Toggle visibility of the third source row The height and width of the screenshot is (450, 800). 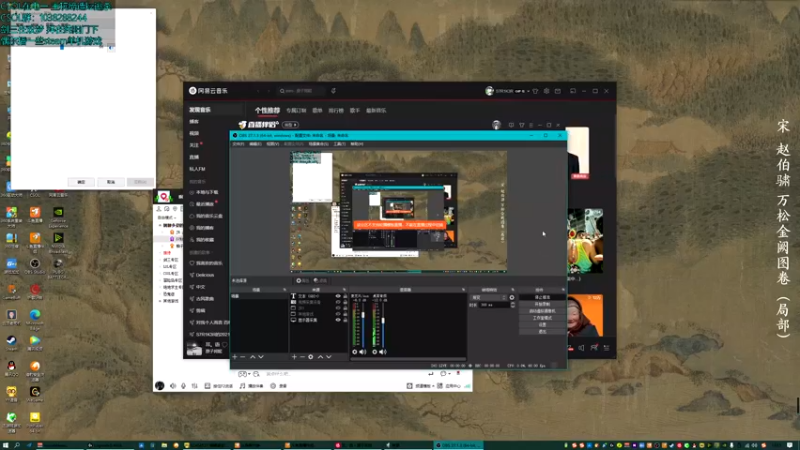click(338, 308)
